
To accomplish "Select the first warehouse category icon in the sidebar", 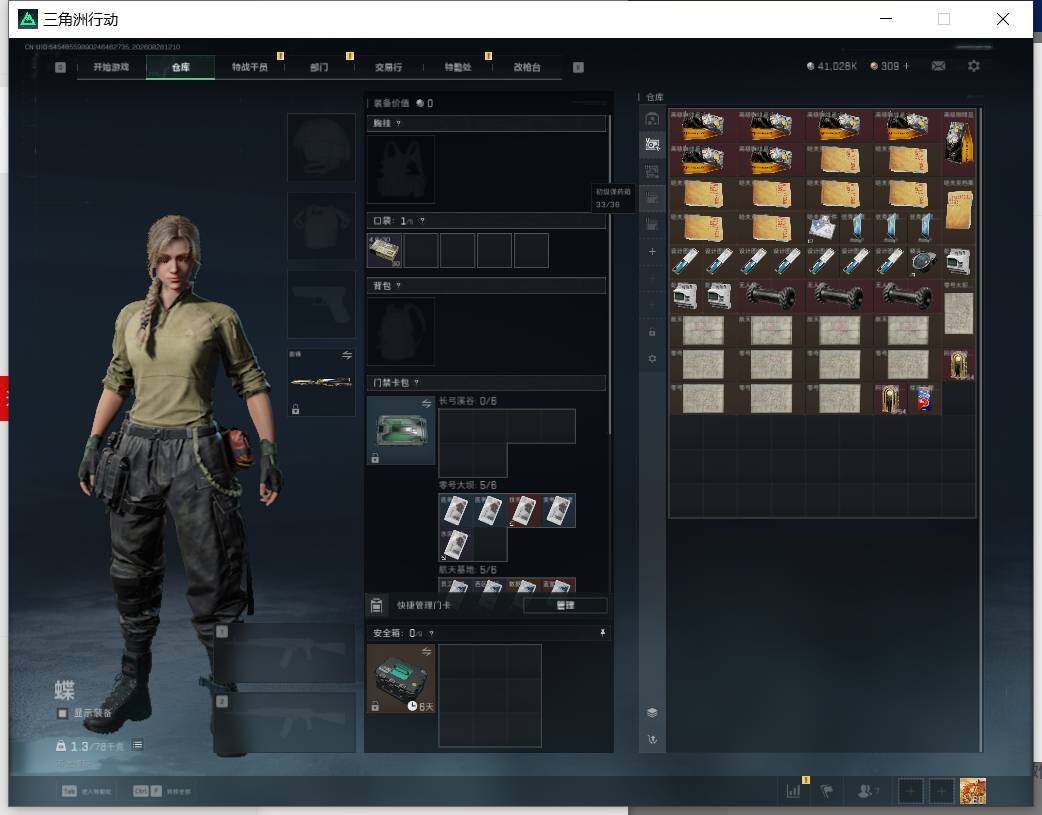I will [x=652, y=119].
